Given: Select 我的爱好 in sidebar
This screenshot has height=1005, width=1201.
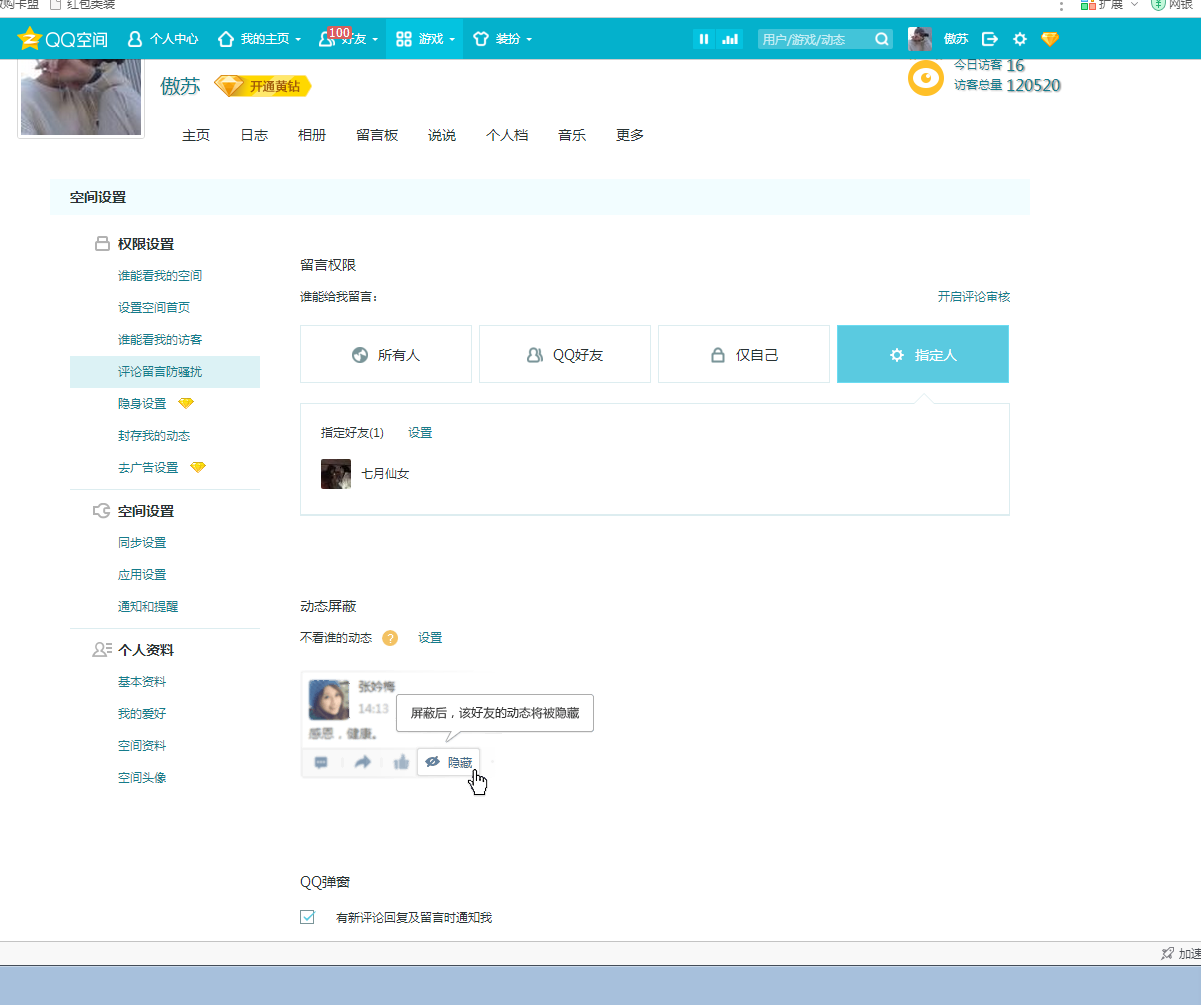Looking at the screenshot, I should (142, 713).
